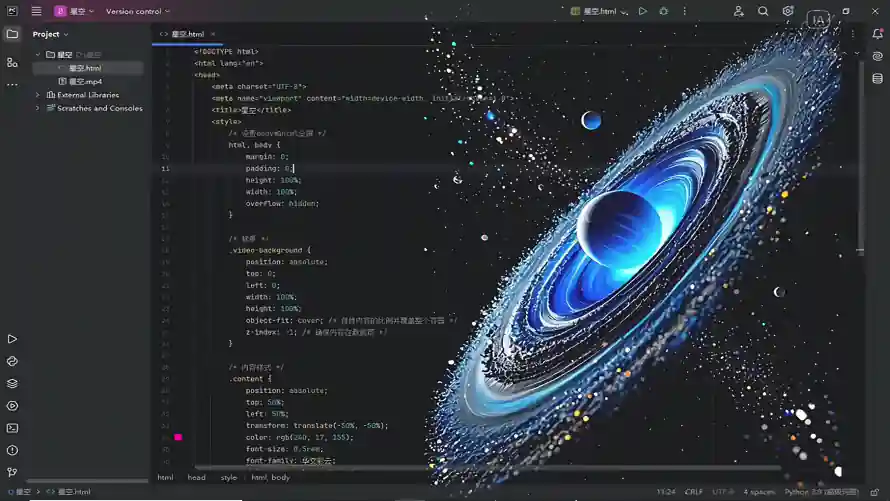This screenshot has height=501, width=890.
Task: Open the Code With Me user icon
Action: click(738, 11)
